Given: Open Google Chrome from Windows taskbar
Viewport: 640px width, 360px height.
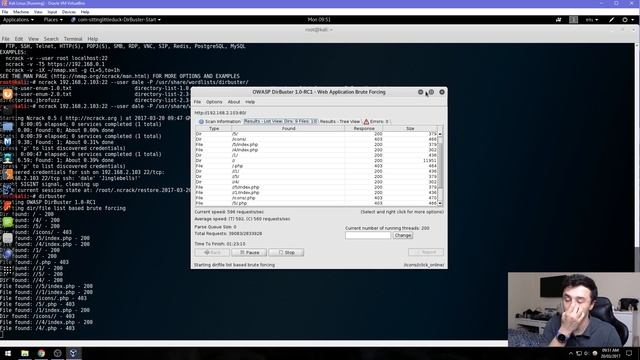Looking at the screenshot, I should (x=41, y=353).
